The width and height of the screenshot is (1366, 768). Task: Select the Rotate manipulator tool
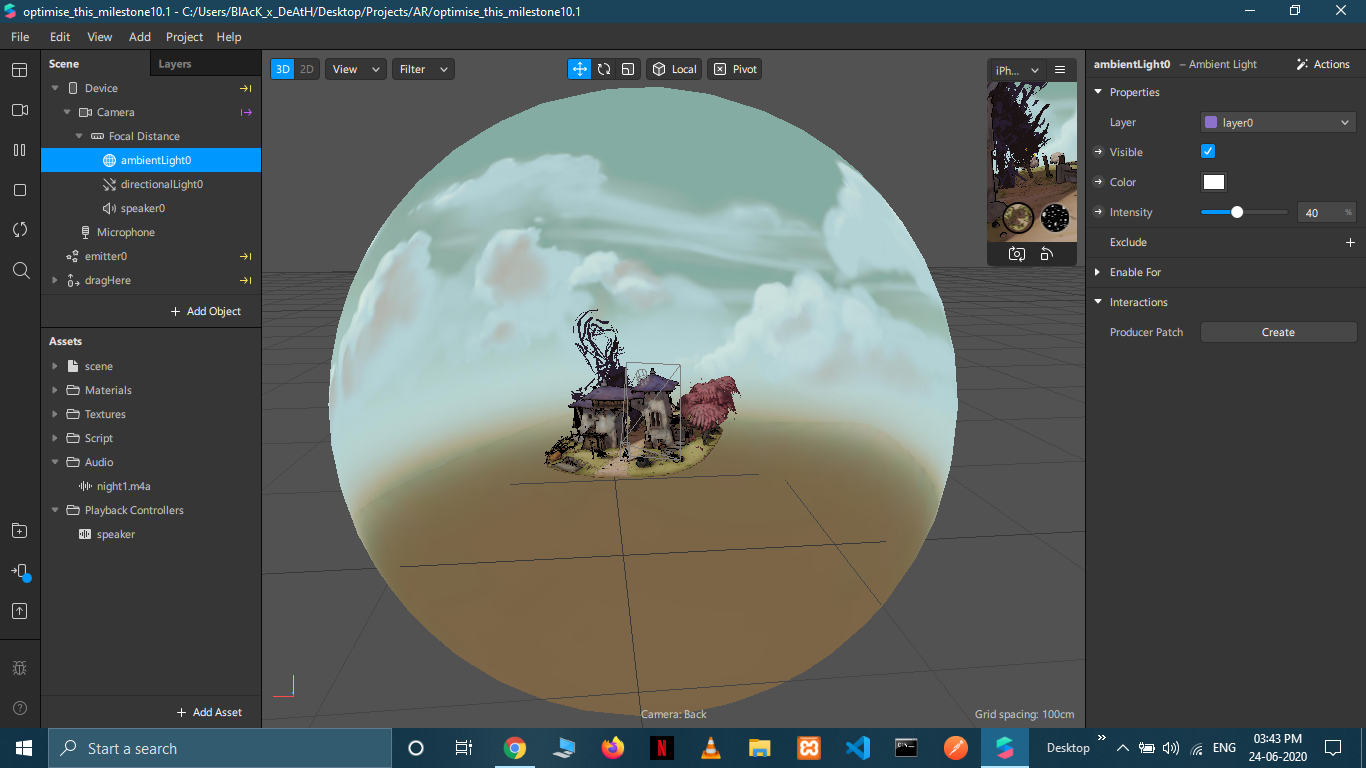pos(604,69)
